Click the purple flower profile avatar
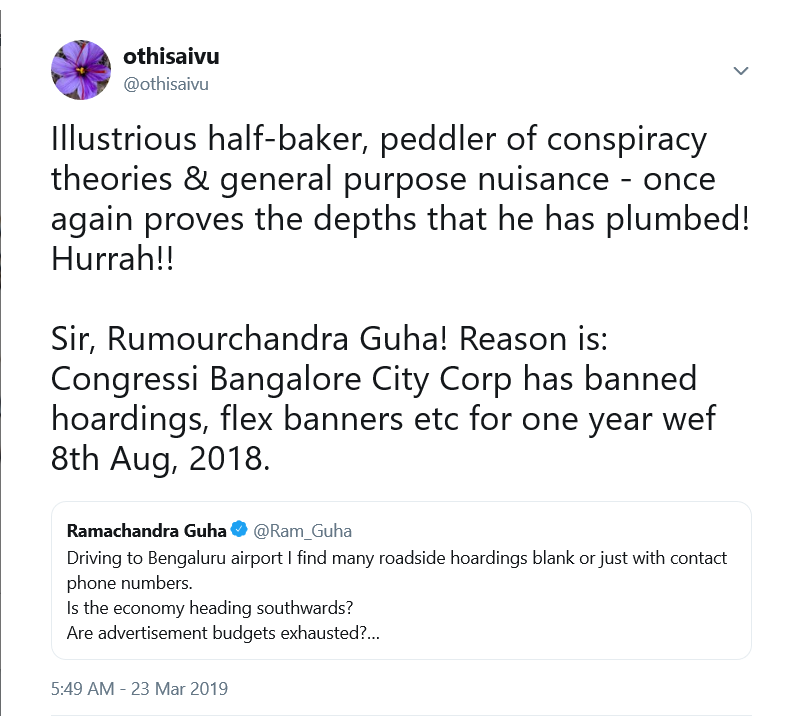The height and width of the screenshot is (716, 800). [81, 70]
